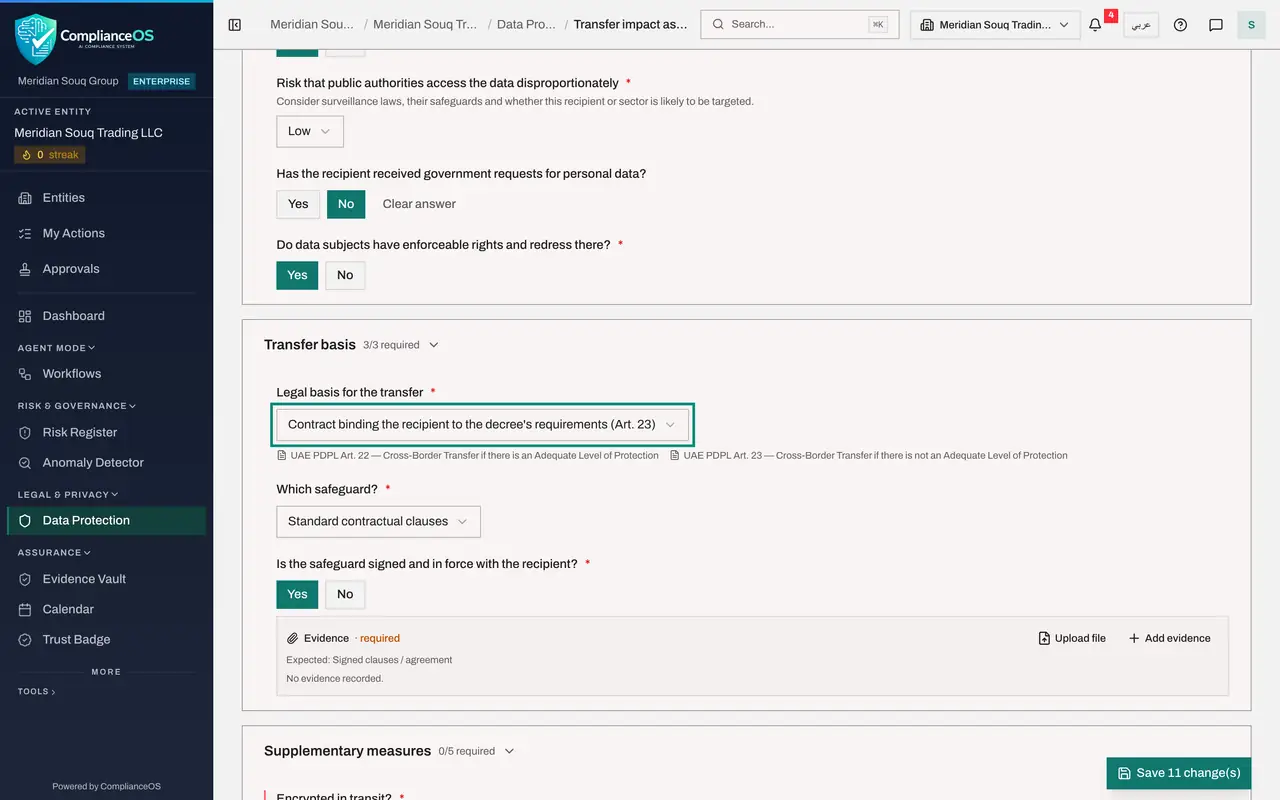Click the search magnifier icon
This screenshot has height=800, width=1280.
(718, 24)
